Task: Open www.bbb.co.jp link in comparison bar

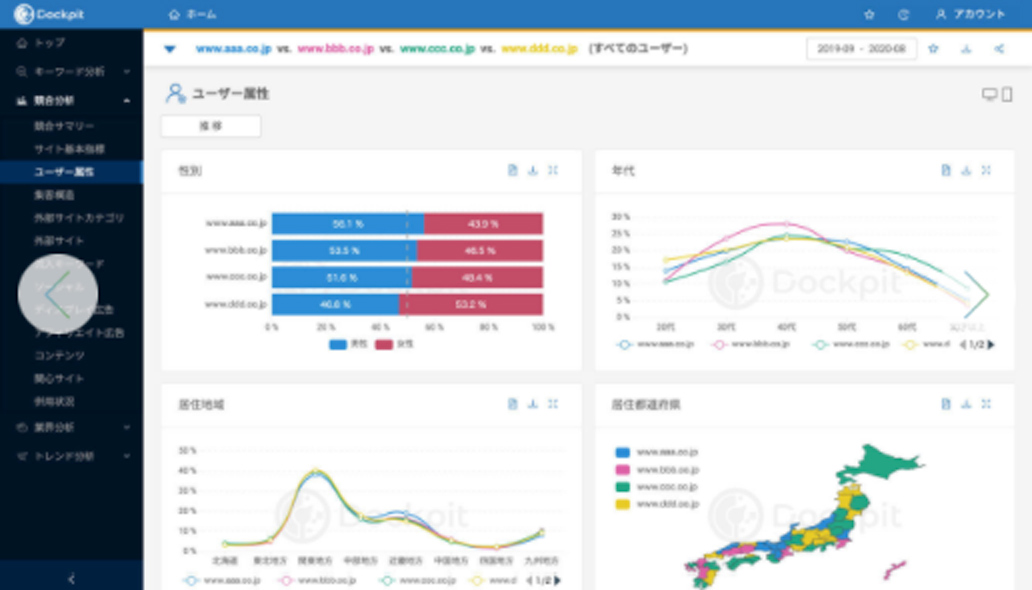Action: pos(336,49)
